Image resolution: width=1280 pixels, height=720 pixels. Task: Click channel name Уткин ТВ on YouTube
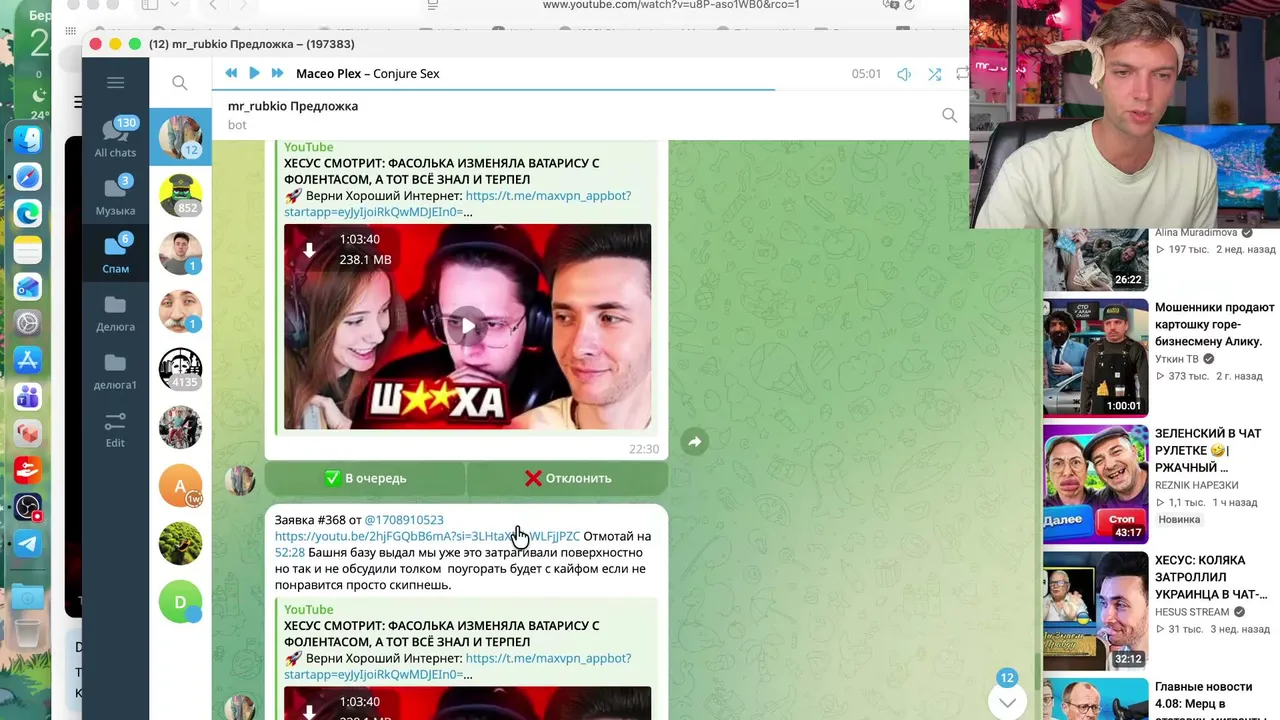pos(1176,359)
